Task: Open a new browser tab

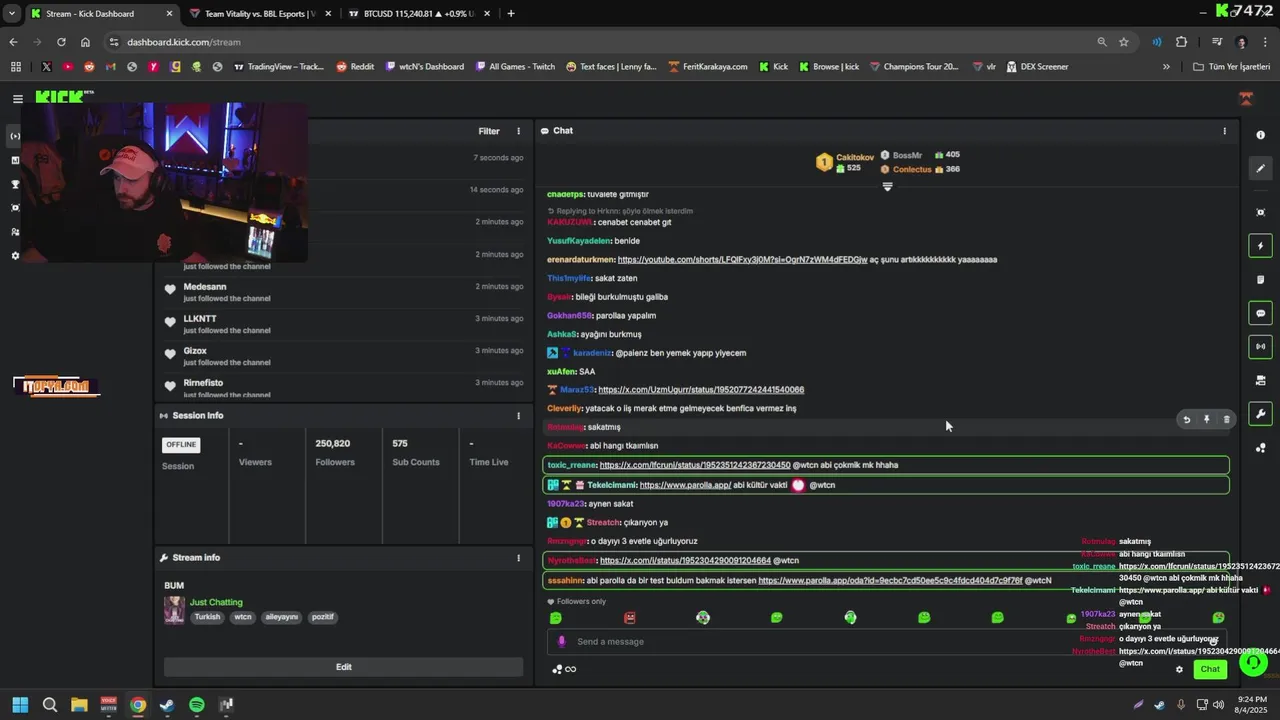Action: 511,14
